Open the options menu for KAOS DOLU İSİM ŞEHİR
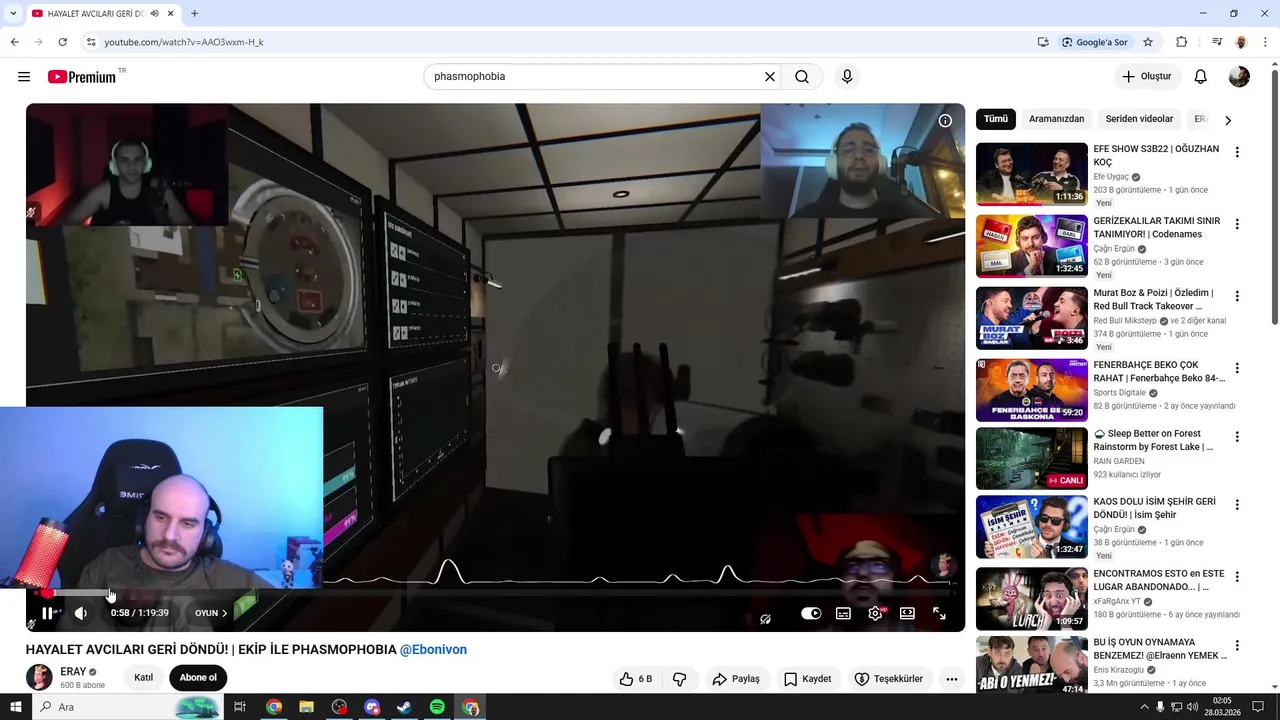Screen dimensions: 1280x720 [1237, 505]
